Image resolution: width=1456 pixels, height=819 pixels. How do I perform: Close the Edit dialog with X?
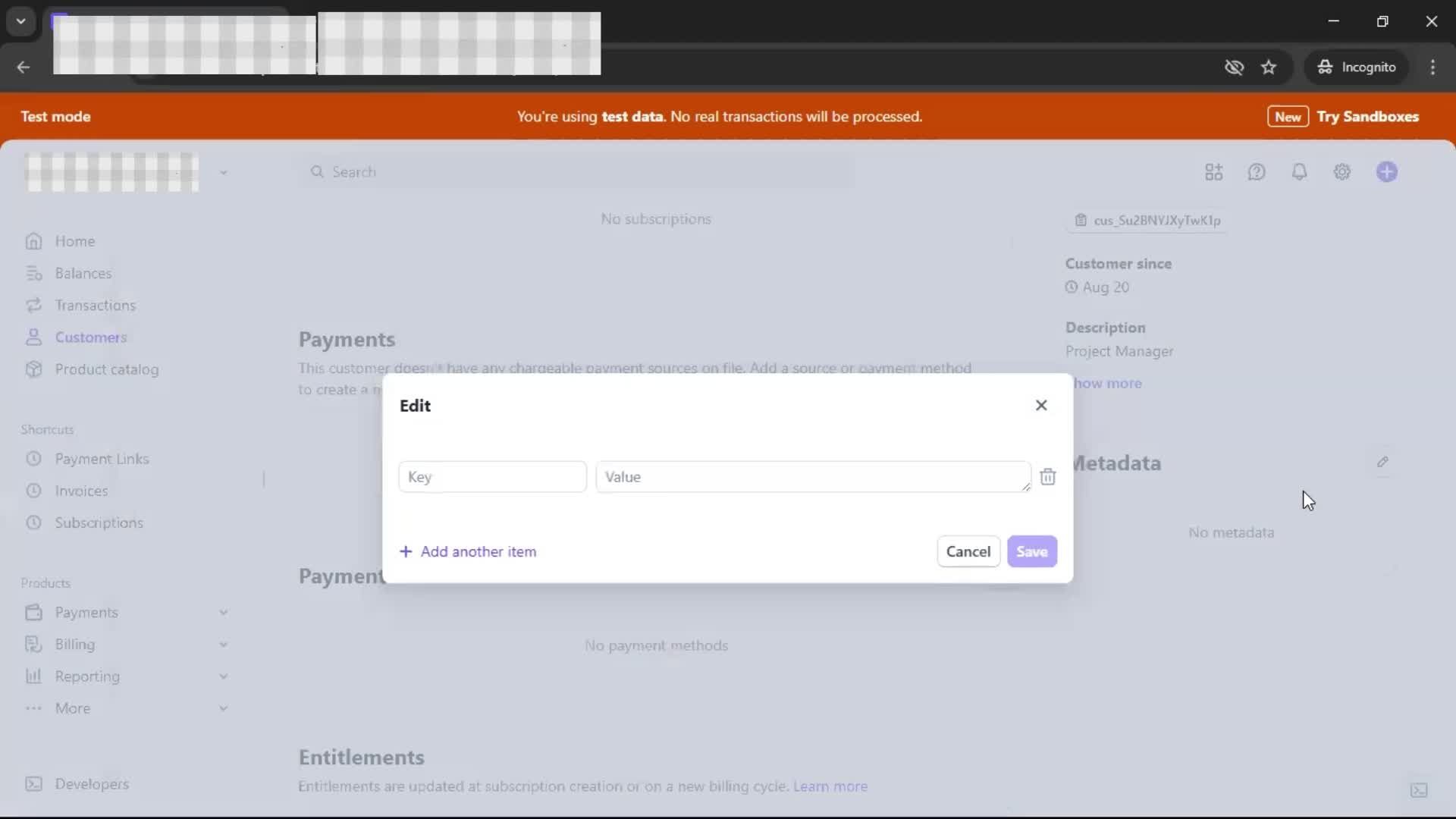pyautogui.click(x=1041, y=406)
